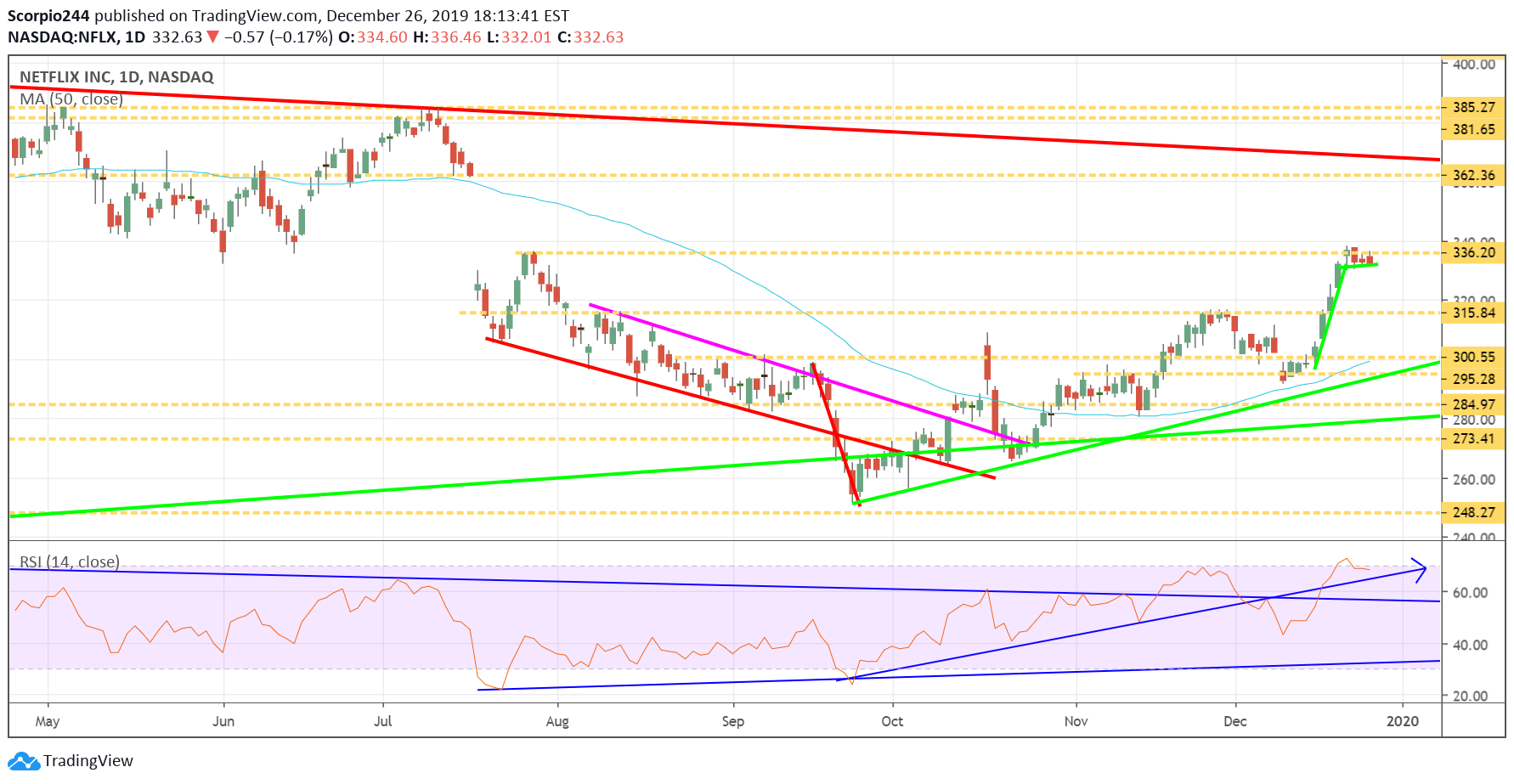Viewport: 1514px width, 784px height.
Task: Click the TradingView cloud logo icon
Action: [24, 761]
